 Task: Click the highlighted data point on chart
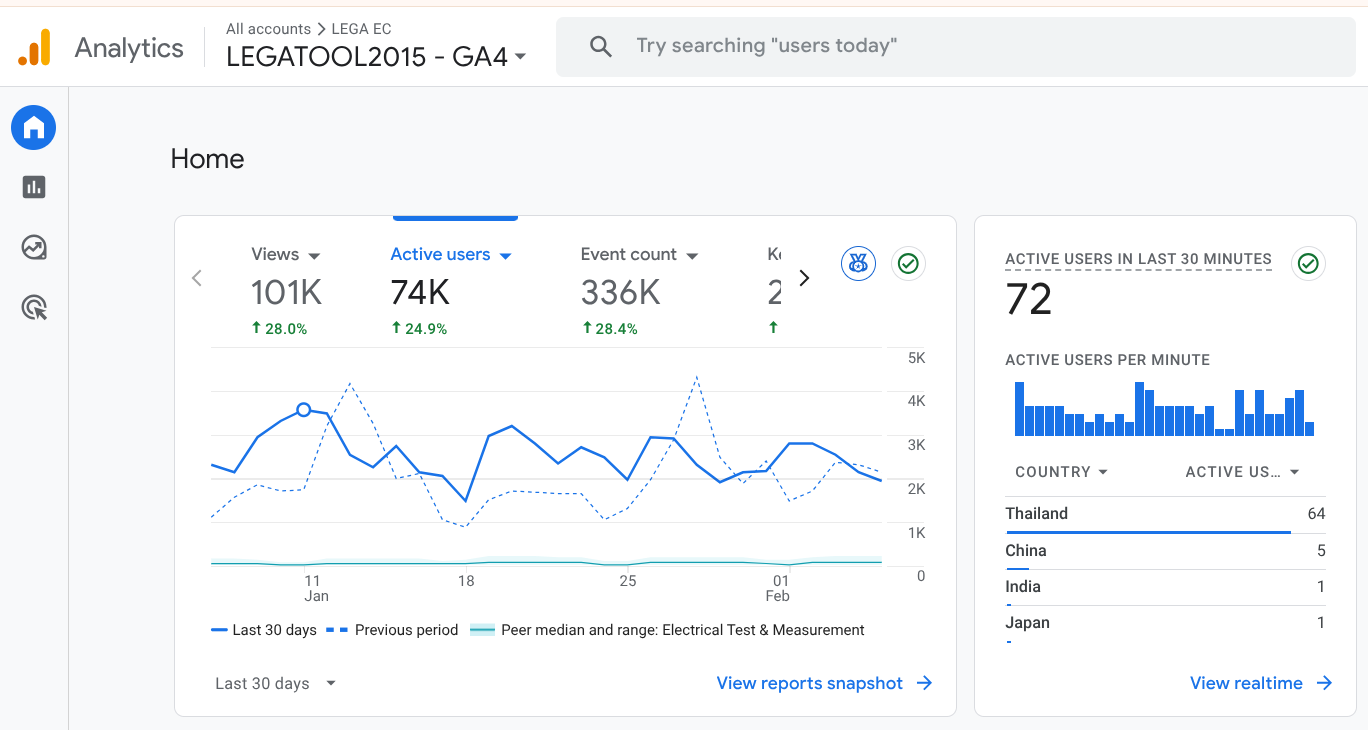(304, 410)
